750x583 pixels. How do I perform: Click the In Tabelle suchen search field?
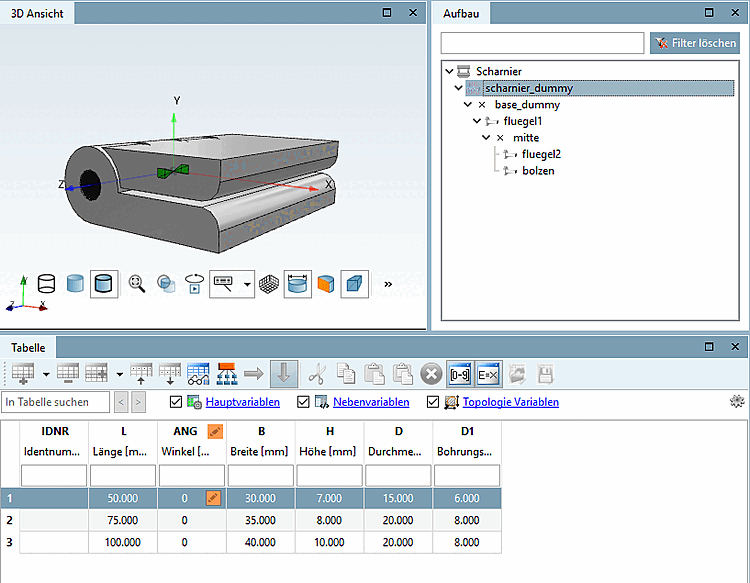pos(56,402)
